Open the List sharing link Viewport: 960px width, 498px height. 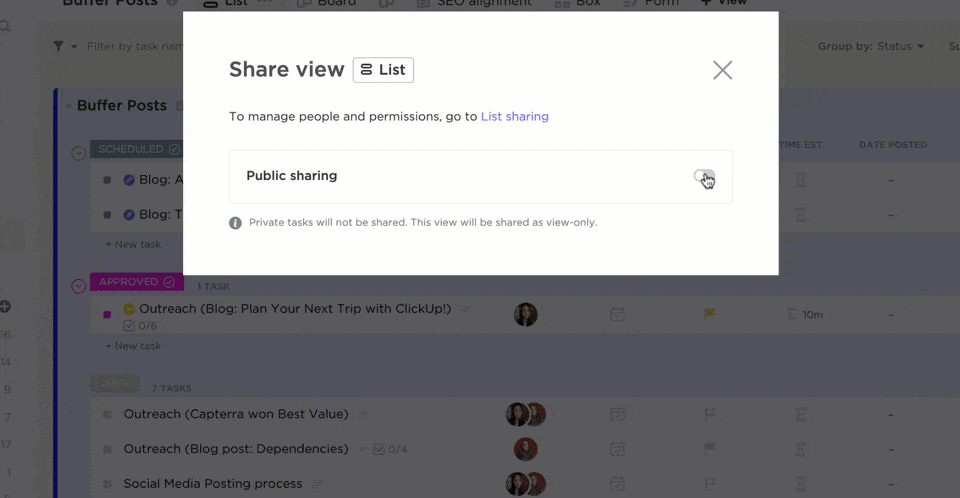click(514, 116)
